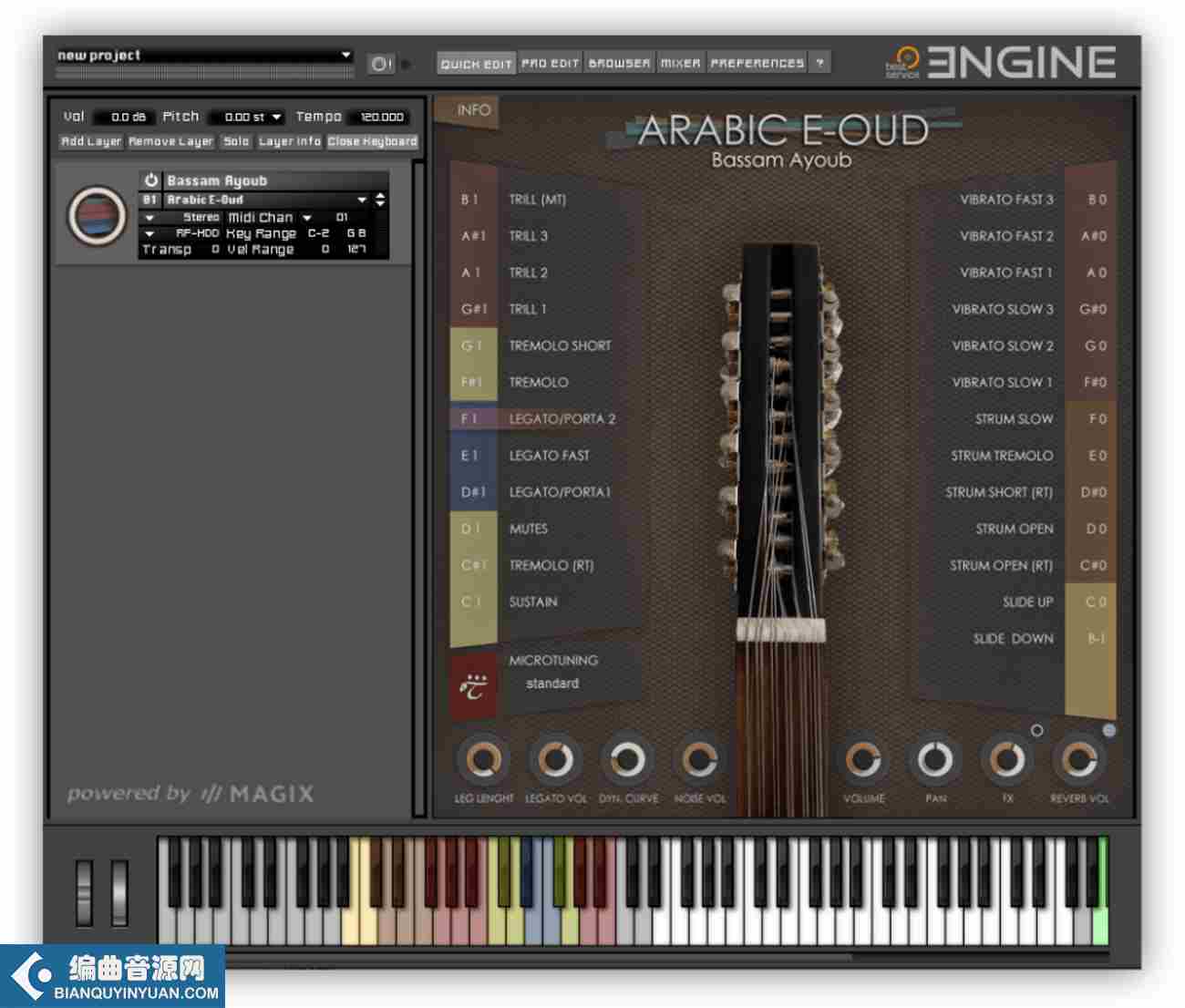Open the Preferences tab

[x=757, y=63]
